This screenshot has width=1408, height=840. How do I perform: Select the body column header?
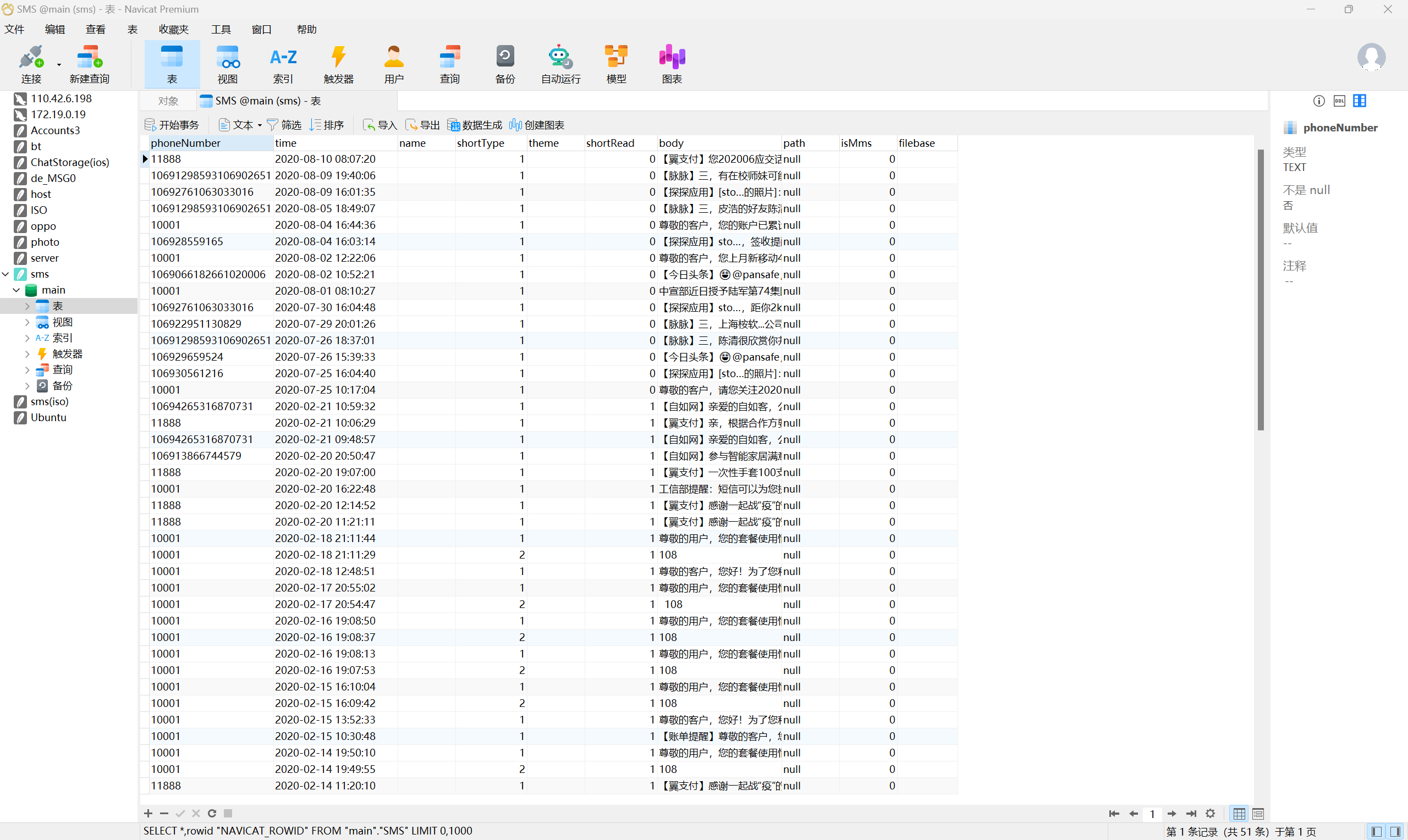coord(719,143)
